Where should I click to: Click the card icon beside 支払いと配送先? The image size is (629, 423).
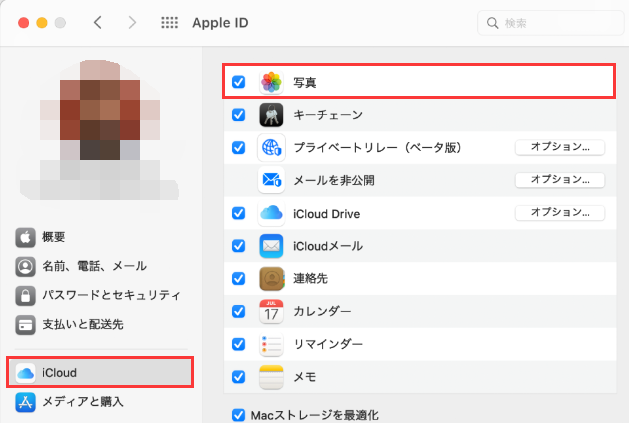(x=25, y=325)
